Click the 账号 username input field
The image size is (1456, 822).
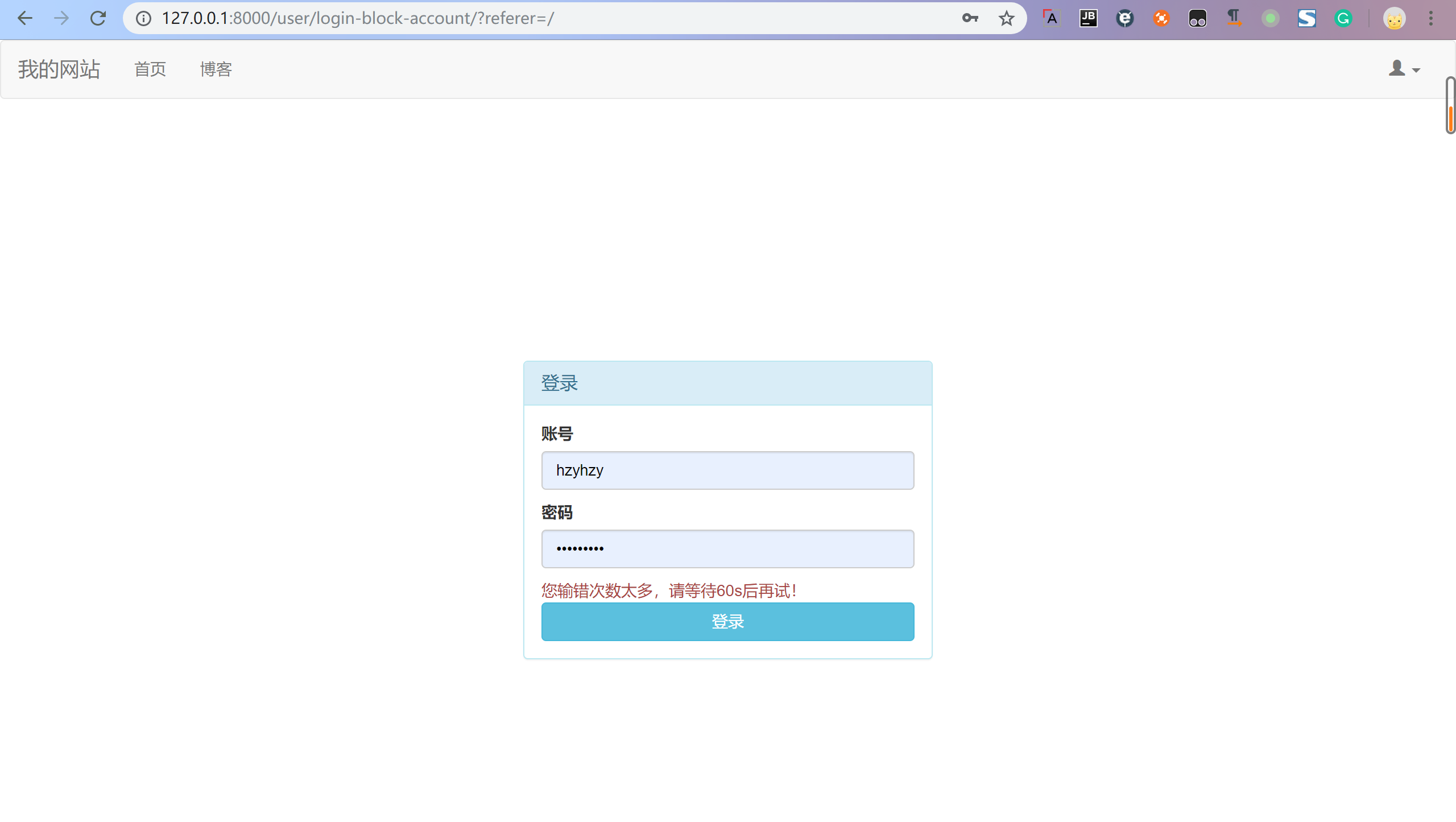(727, 470)
